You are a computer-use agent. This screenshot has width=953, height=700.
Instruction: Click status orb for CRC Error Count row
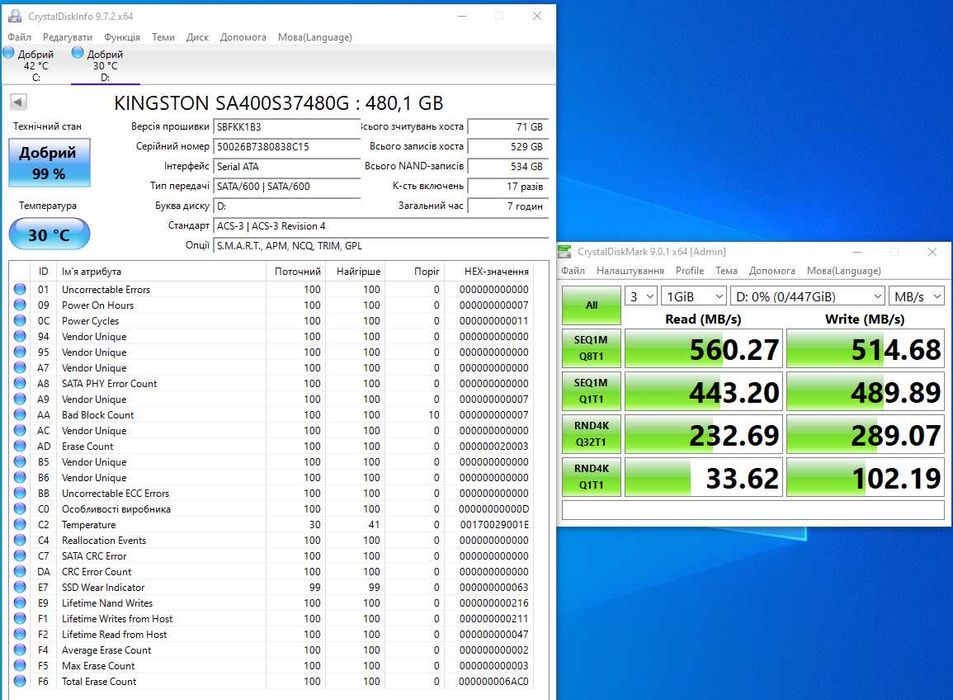(x=20, y=572)
